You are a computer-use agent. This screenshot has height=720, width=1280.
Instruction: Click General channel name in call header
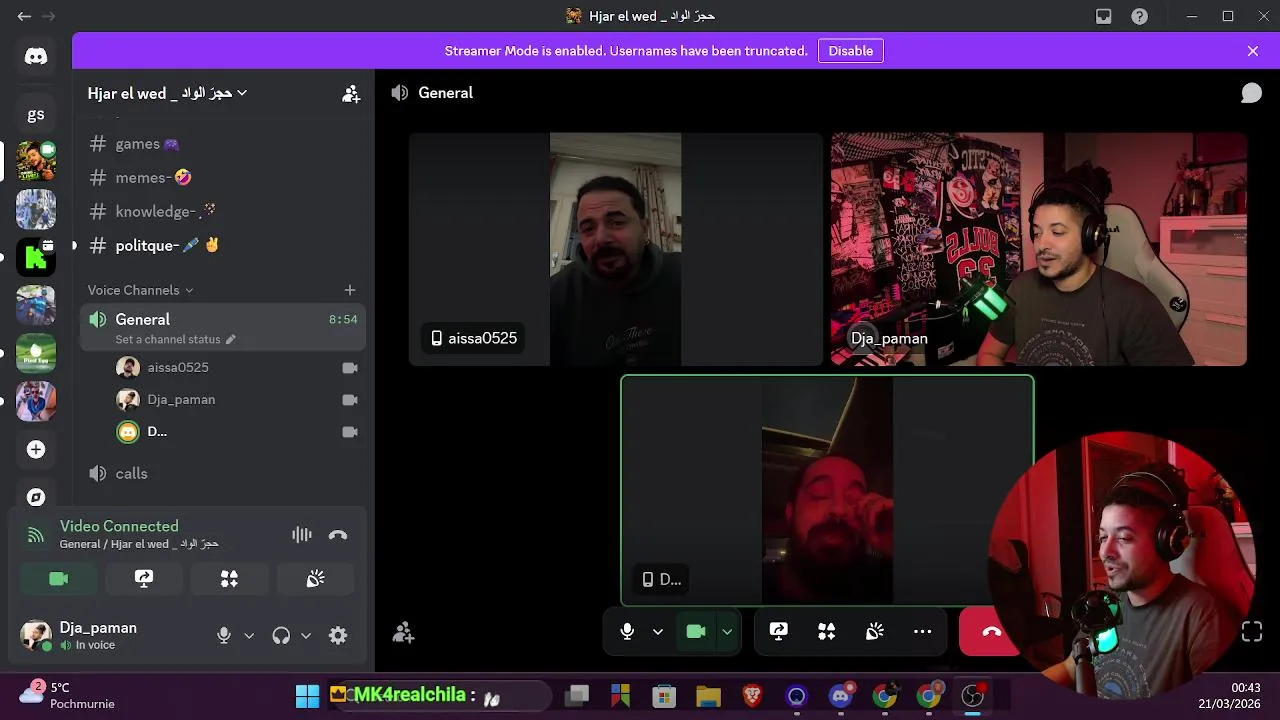445,93
